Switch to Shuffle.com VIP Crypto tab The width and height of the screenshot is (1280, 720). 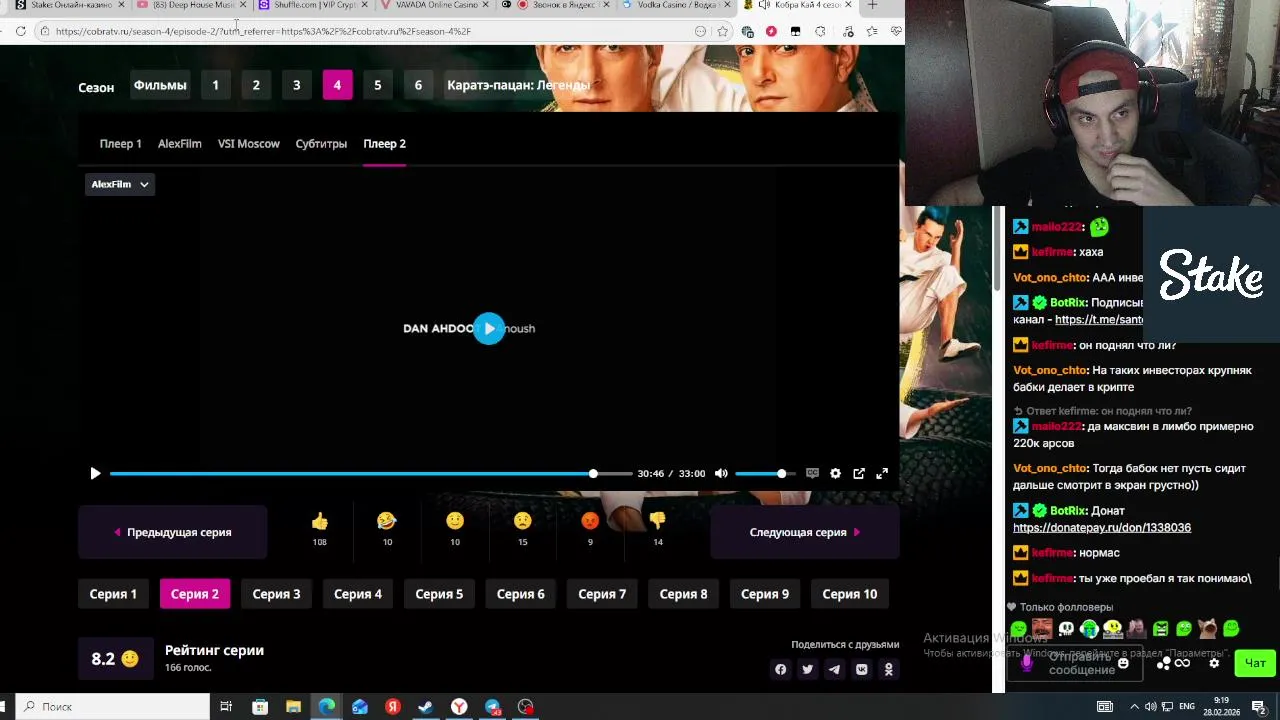tap(314, 5)
